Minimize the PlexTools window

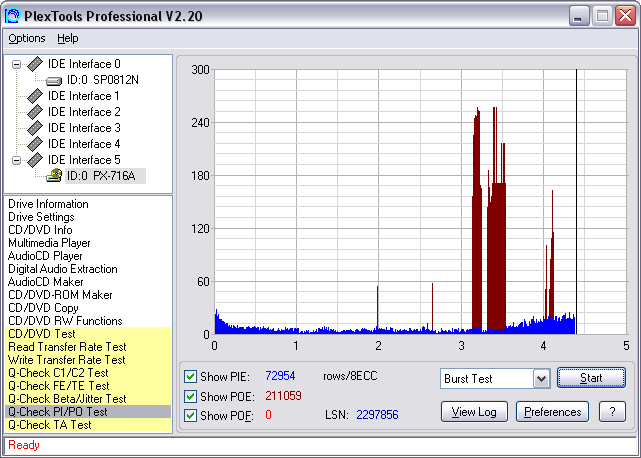coord(578,16)
